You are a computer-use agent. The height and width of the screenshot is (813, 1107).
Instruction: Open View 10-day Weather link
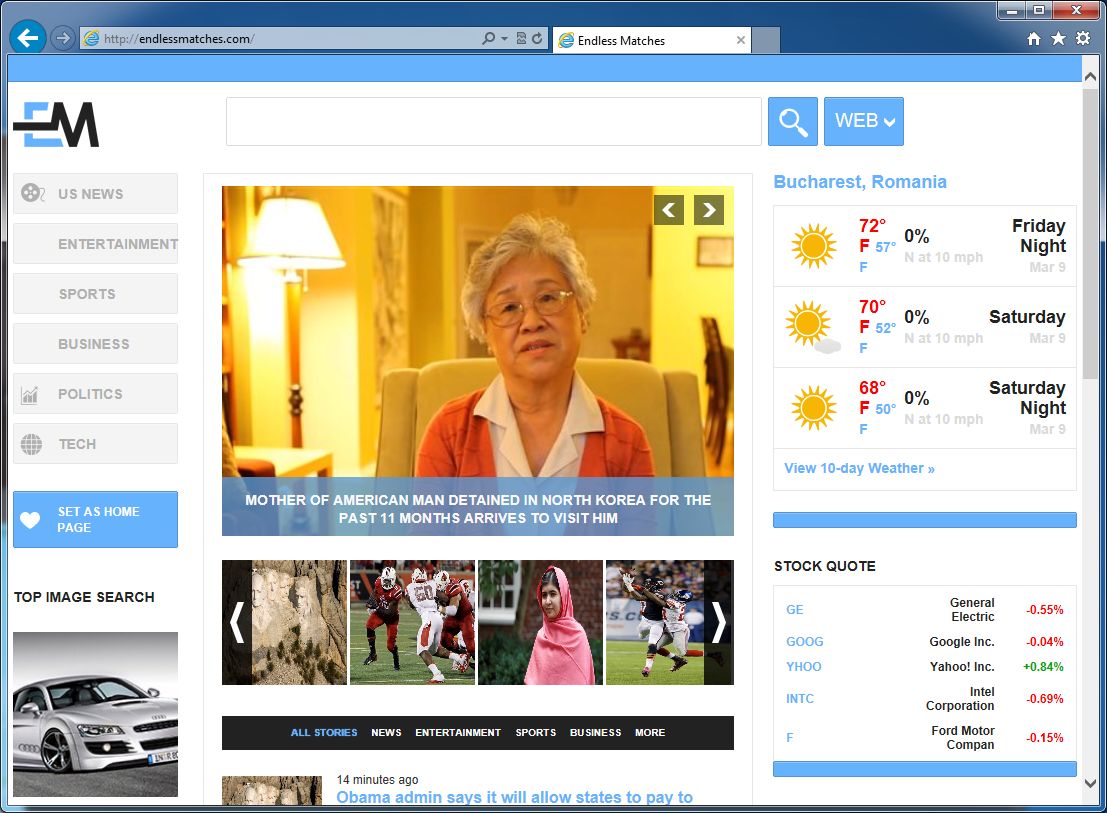tap(859, 468)
